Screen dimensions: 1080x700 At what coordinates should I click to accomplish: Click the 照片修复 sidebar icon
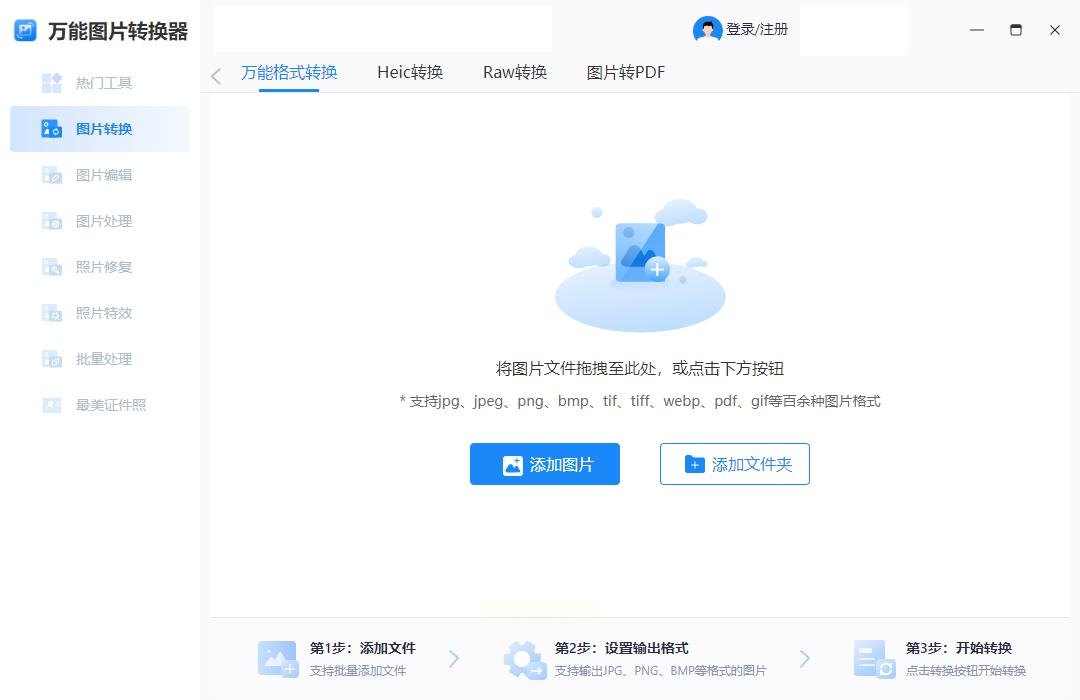point(52,267)
